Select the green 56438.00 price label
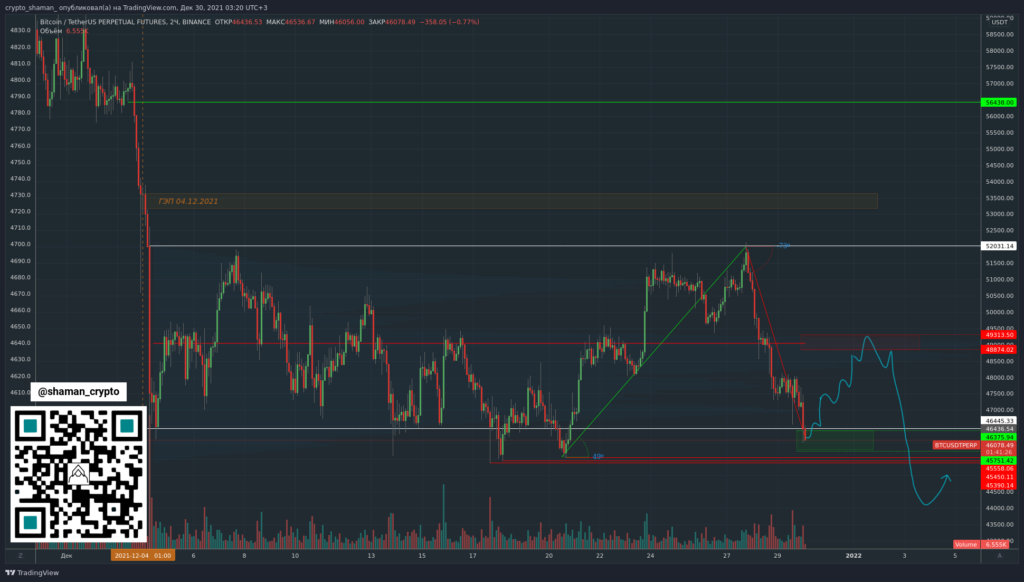 [x=998, y=102]
